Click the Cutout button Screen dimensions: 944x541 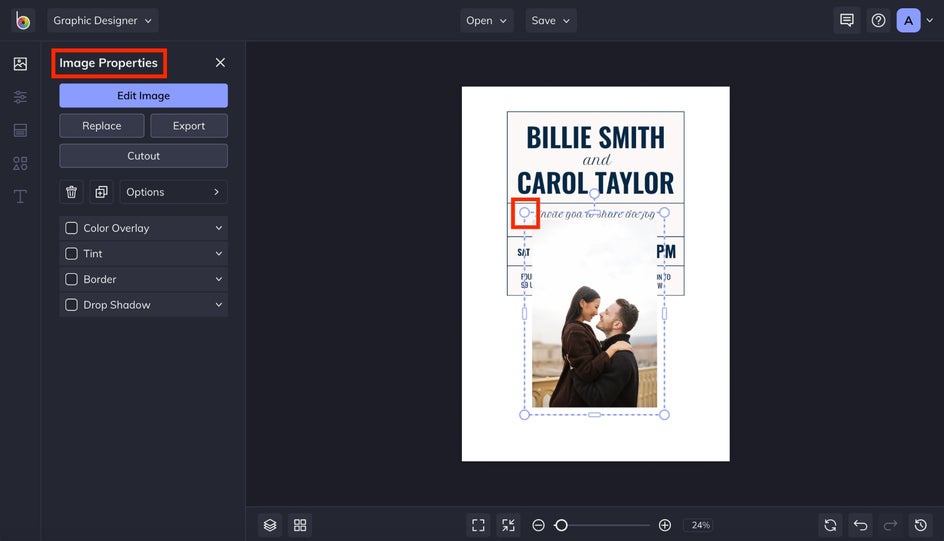click(x=143, y=156)
